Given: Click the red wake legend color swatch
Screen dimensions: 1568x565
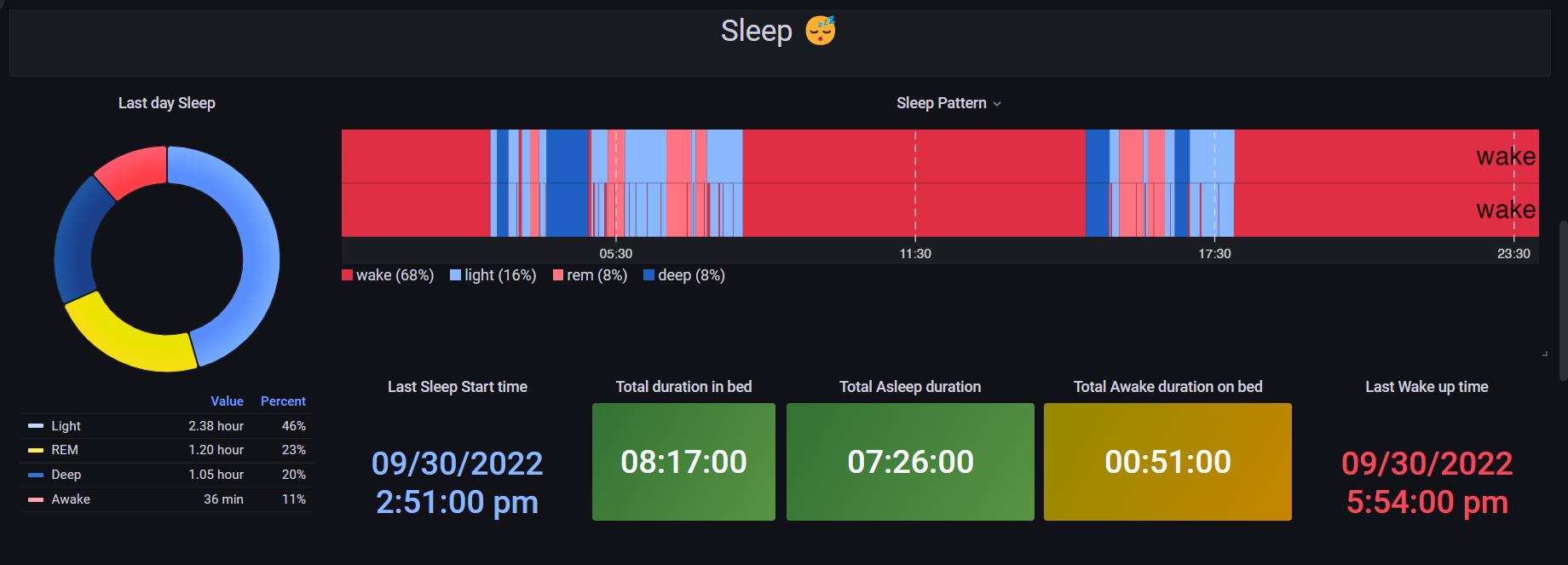Looking at the screenshot, I should (x=347, y=275).
